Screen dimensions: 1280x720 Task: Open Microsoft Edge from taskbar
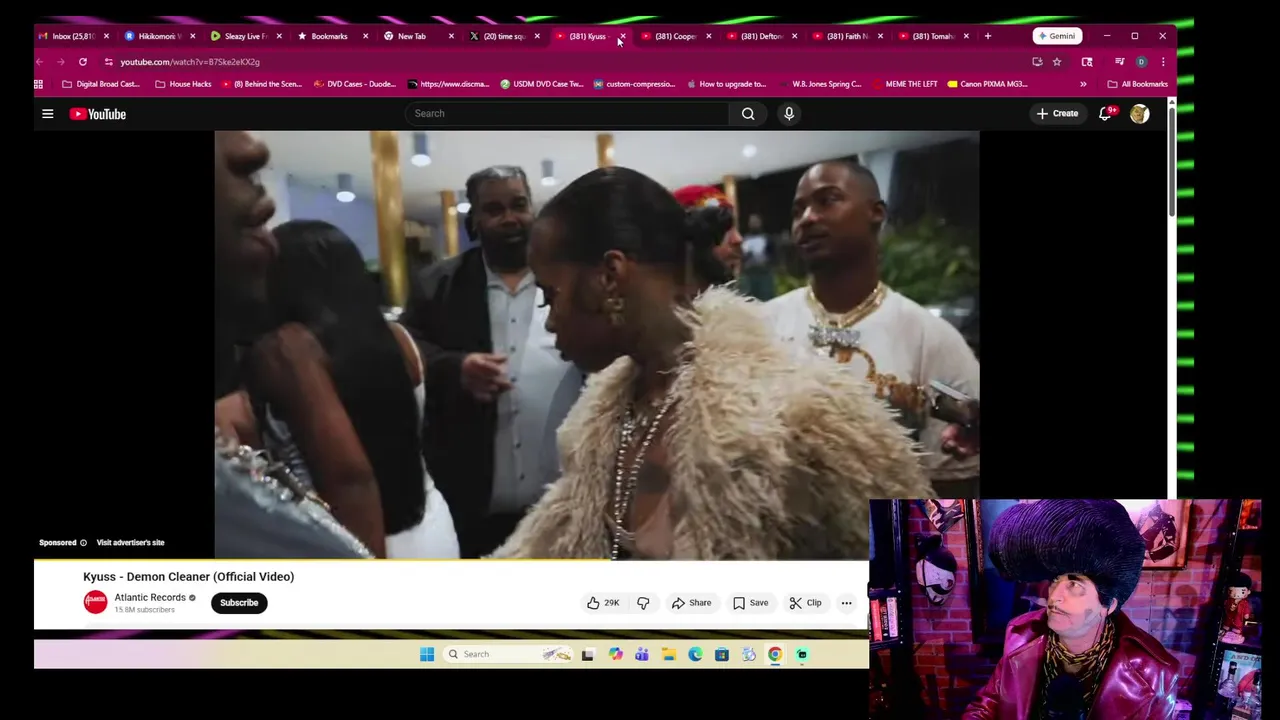[x=695, y=654]
